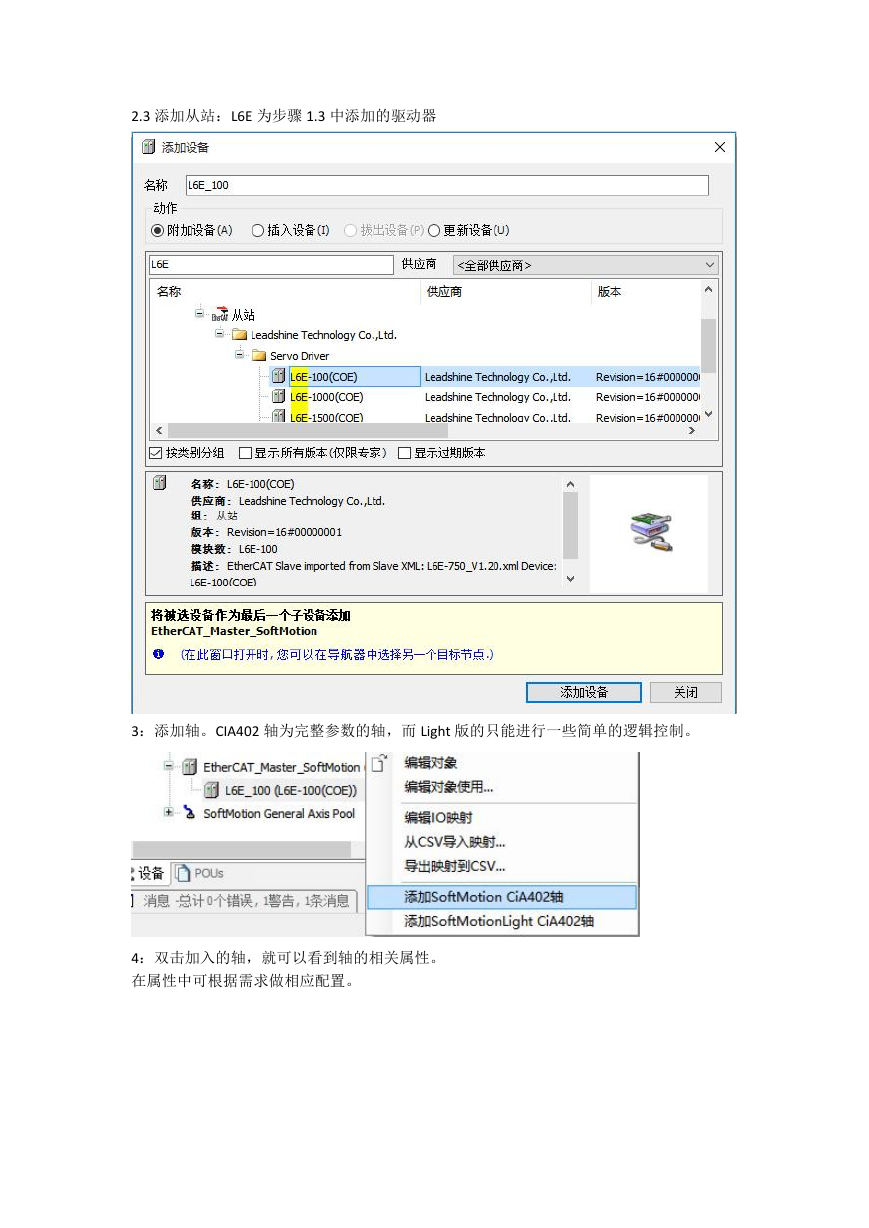The width and height of the screenshot is (869, 1228).
Task: Switch to the POUs tab
Action: (x=200, y=873)
